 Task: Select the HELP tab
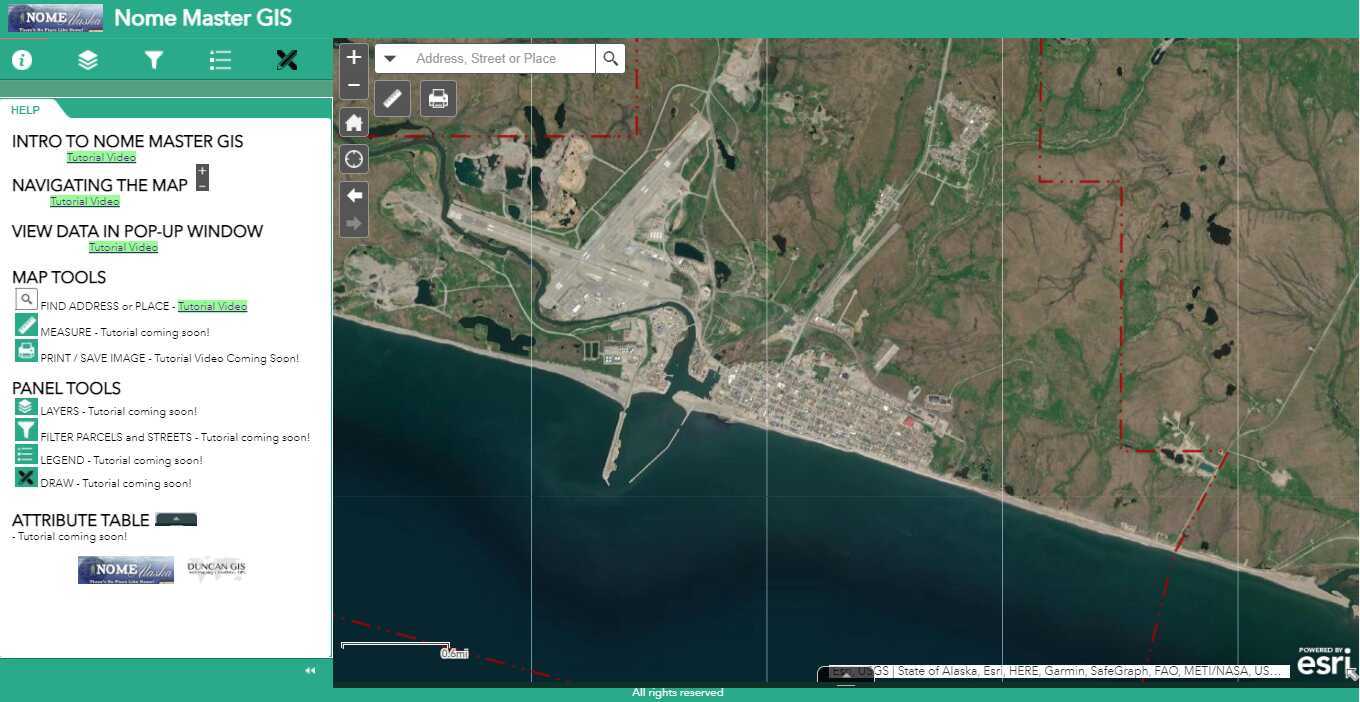tap(25, 110)
